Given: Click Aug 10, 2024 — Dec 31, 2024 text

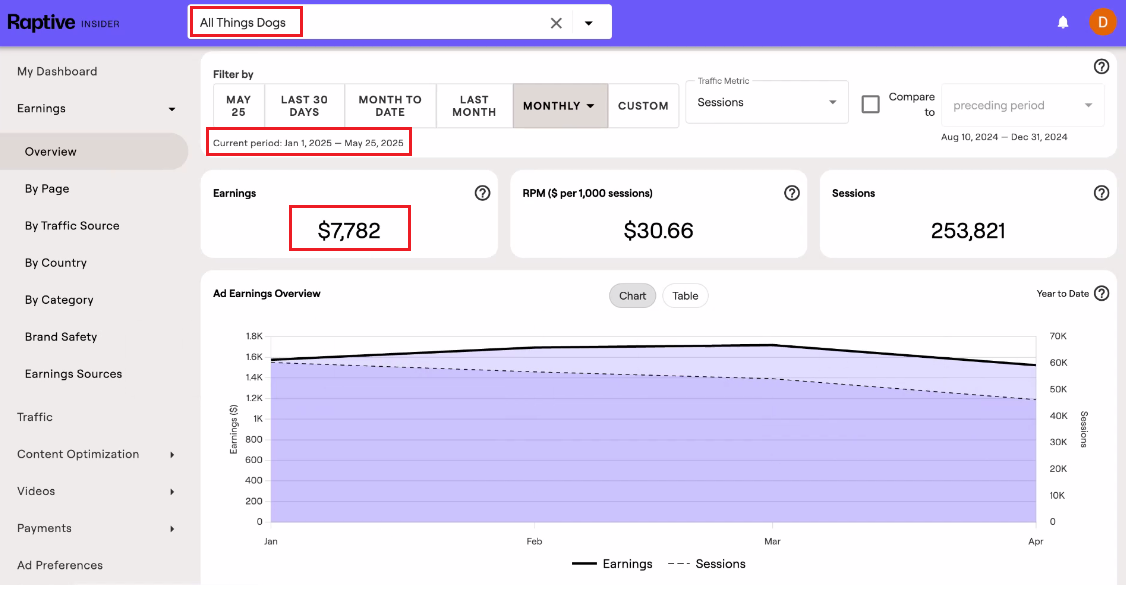Looking at the screenshot, I should [1004, 137].
